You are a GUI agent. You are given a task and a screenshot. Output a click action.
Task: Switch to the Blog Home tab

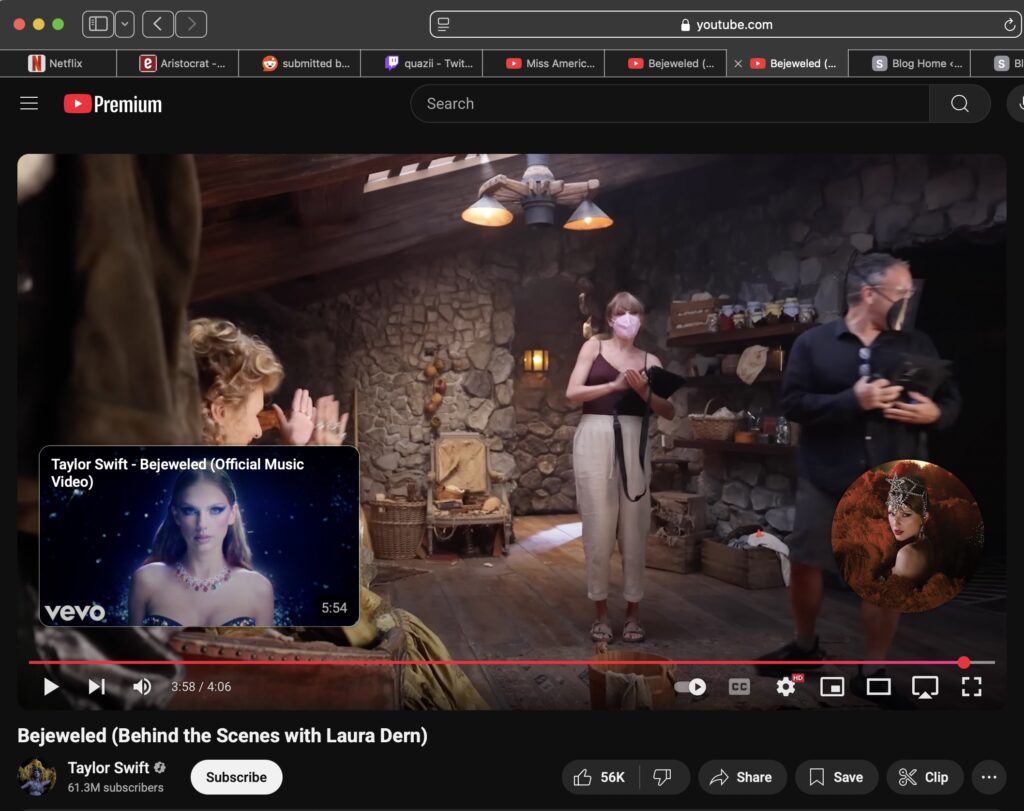[x=910, y=63]
